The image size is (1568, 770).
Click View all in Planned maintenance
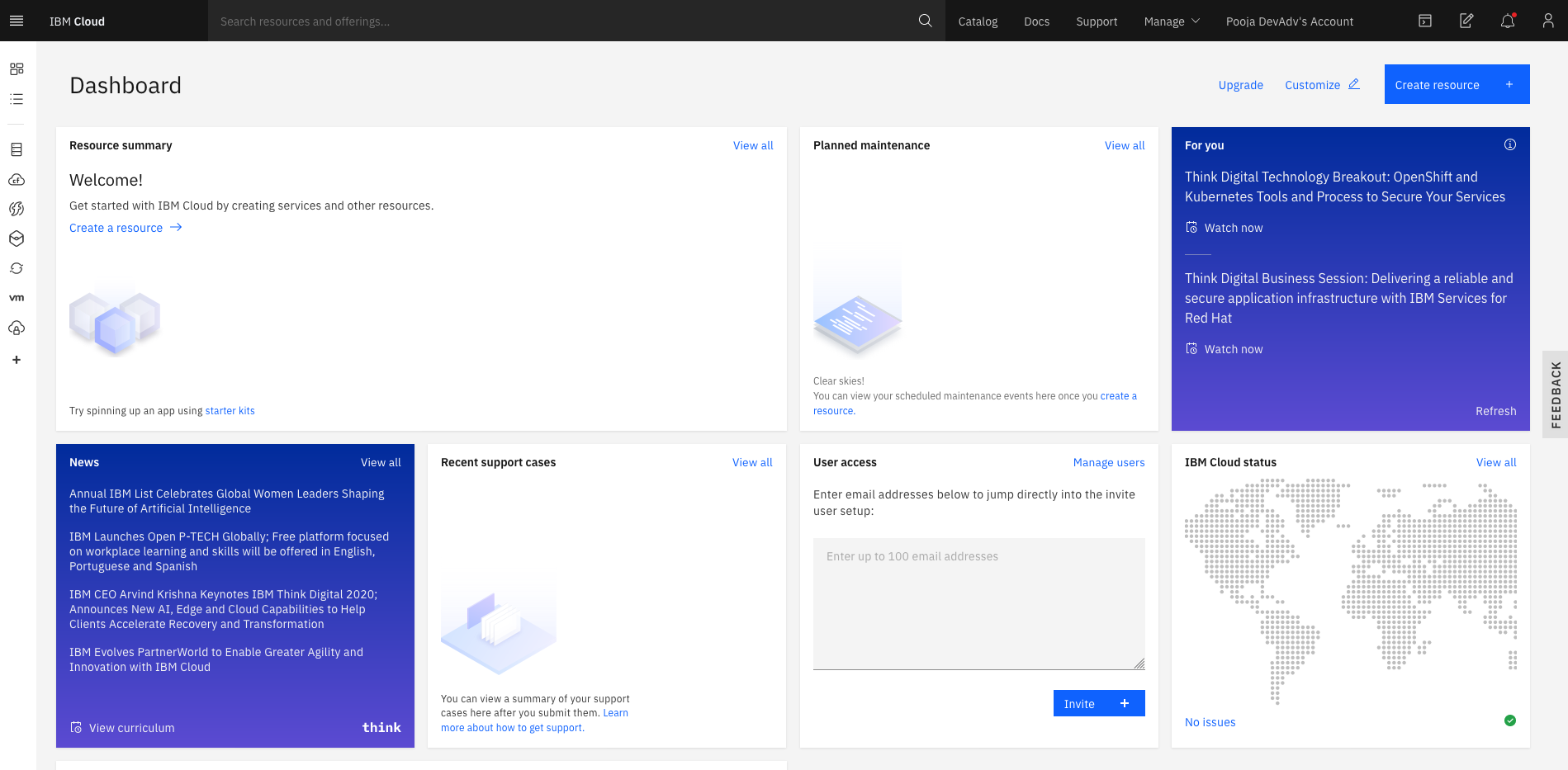[1125, 145]
